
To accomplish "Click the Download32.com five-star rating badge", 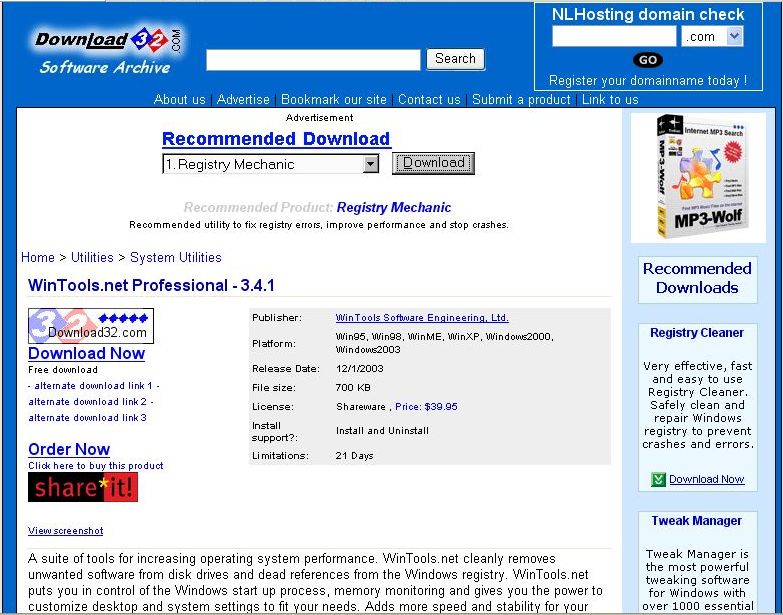I will (91, 325).
